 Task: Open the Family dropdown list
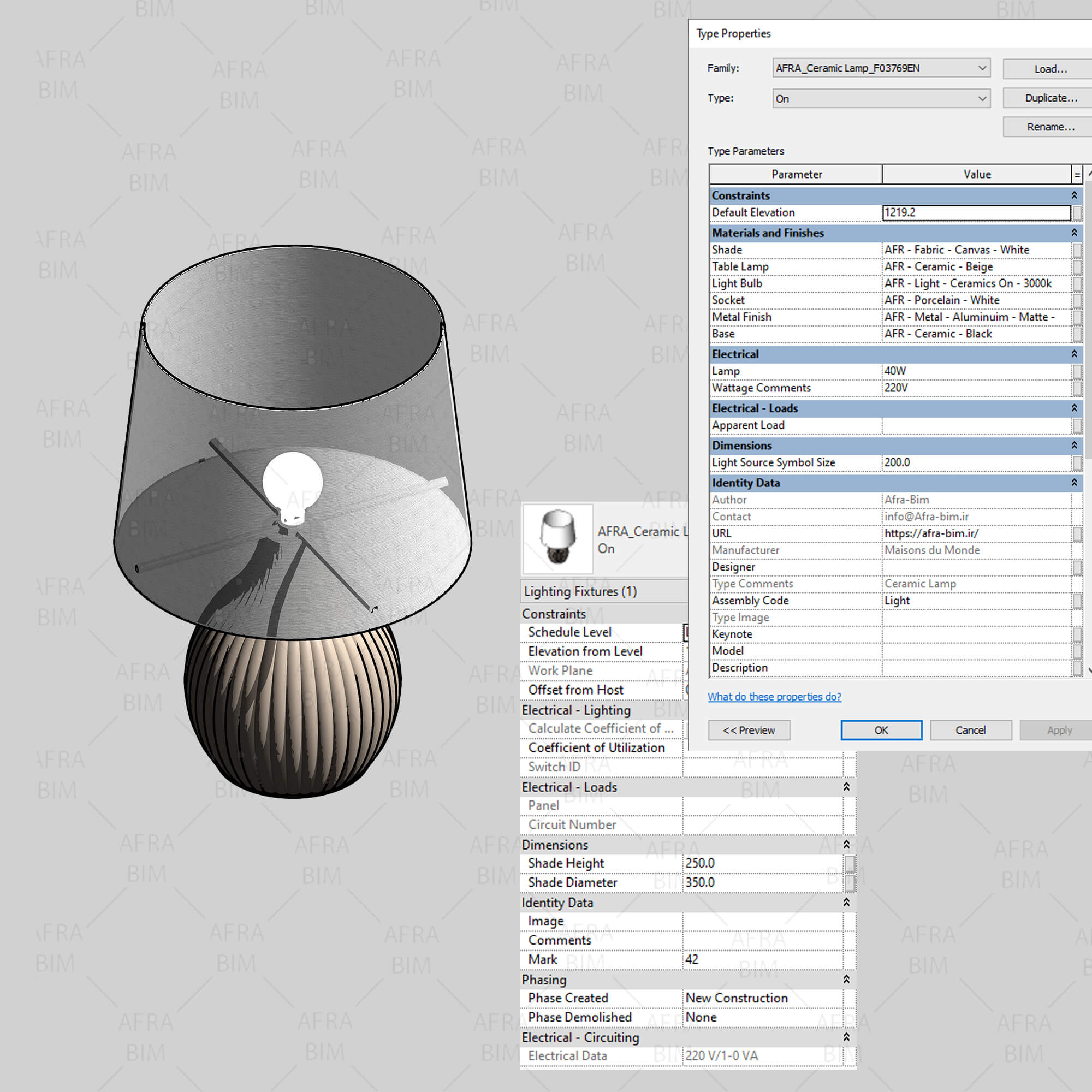pos(982,68)
